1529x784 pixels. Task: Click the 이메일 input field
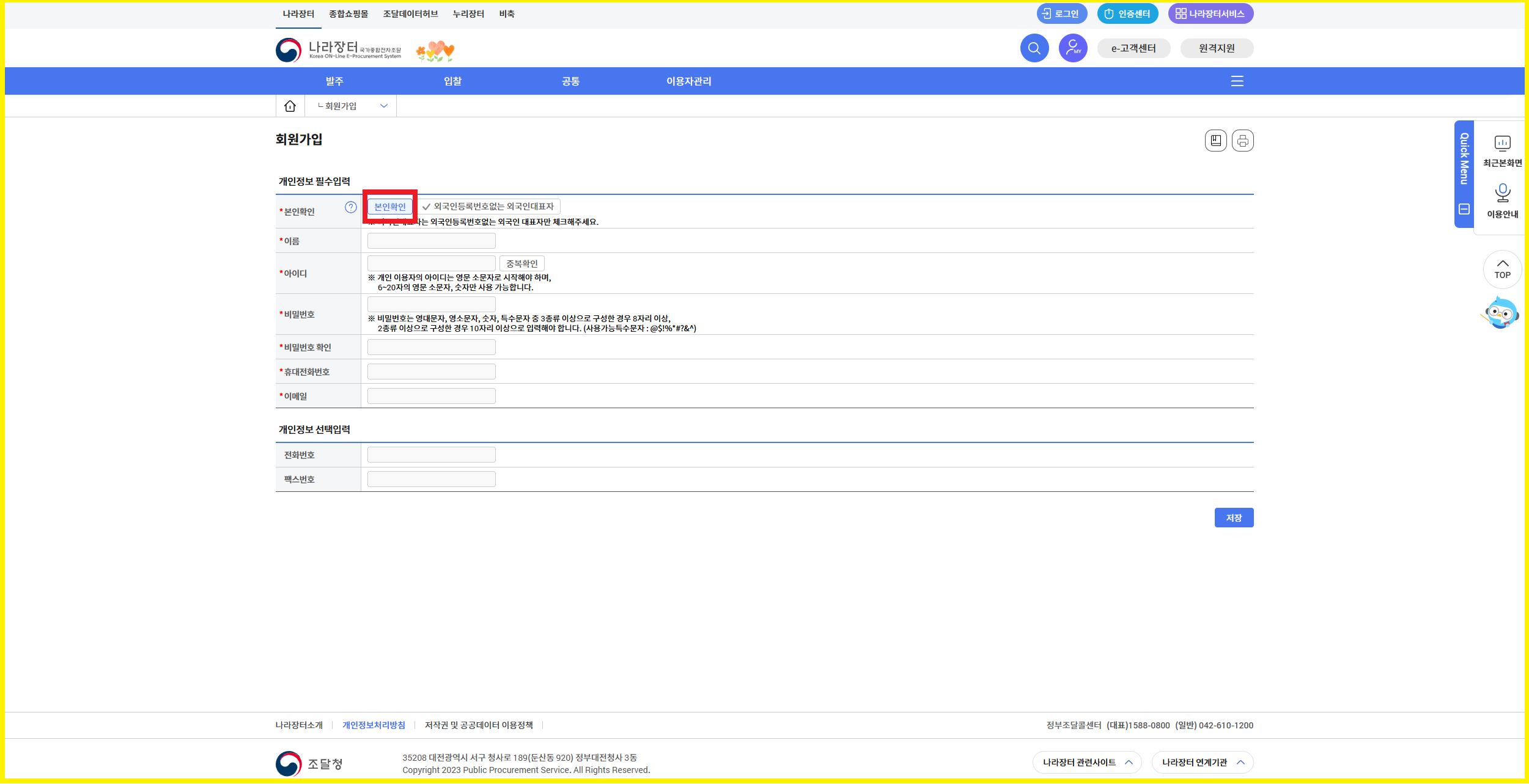click(431, 396)
